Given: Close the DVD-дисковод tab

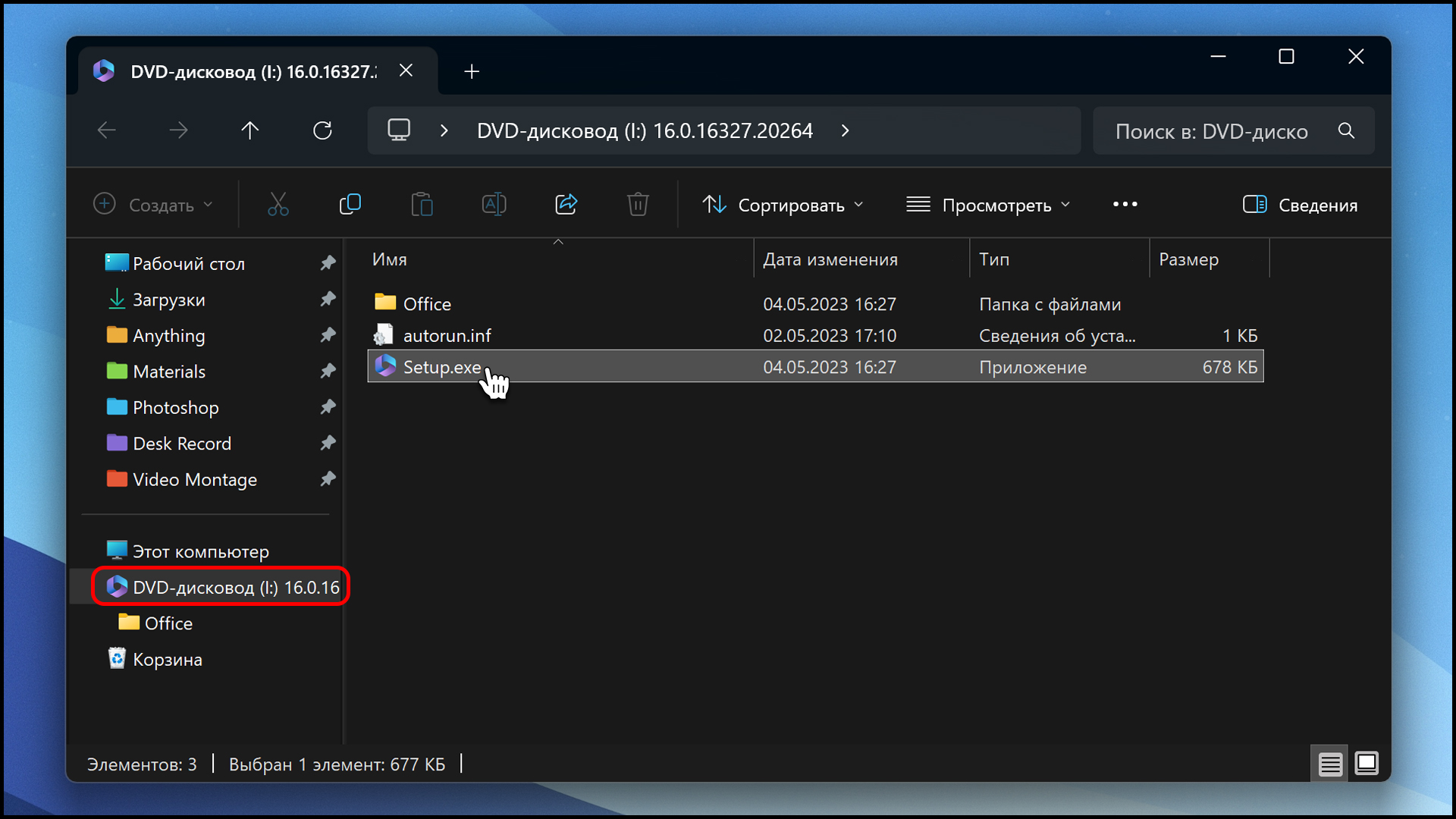Looking at the screenshot, I should [x=406, y=71].
